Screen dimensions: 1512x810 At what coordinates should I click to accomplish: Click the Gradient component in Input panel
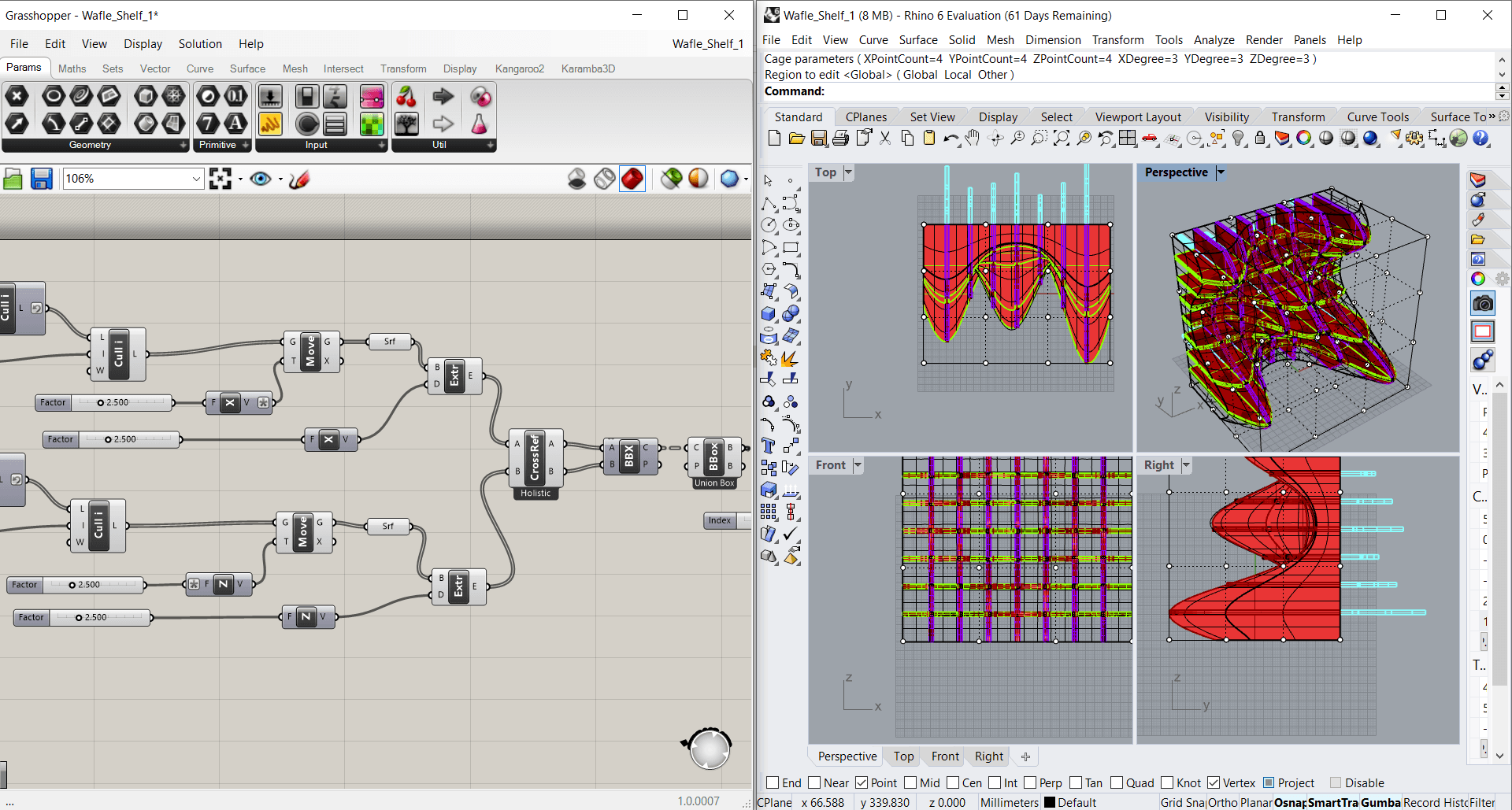tap(372, 97)
